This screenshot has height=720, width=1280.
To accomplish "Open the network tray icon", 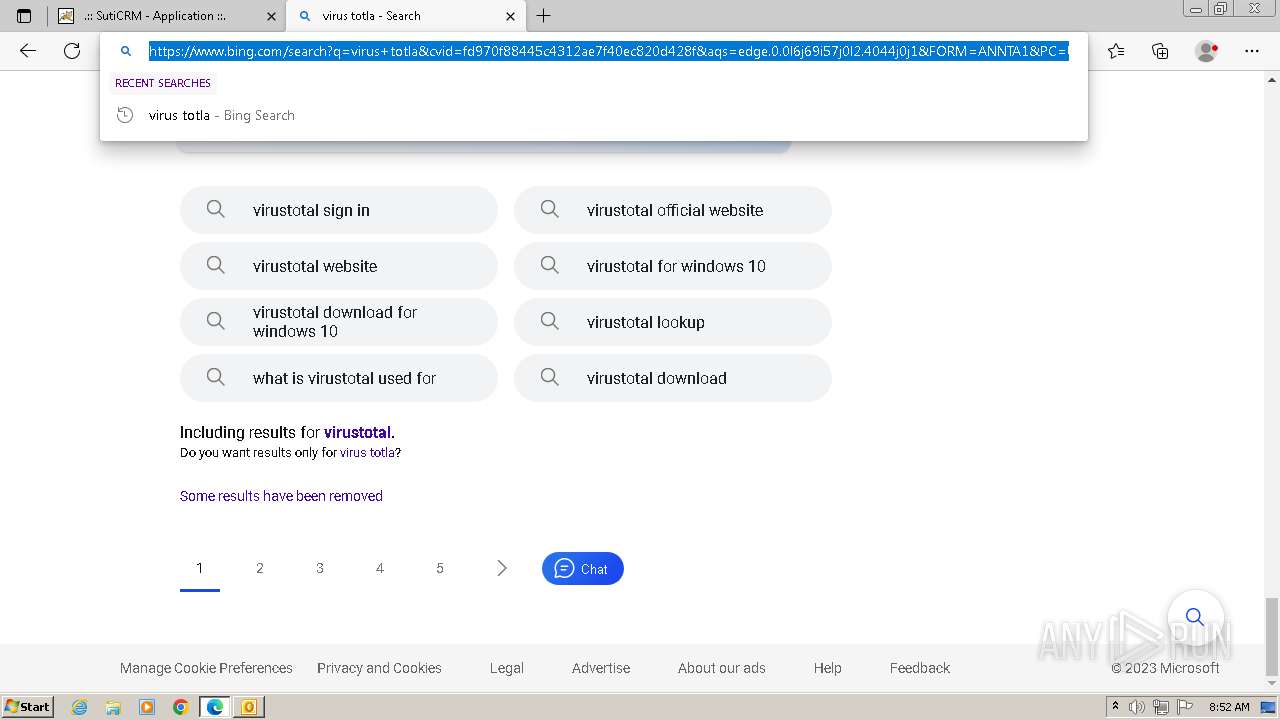I will 1161,707.
